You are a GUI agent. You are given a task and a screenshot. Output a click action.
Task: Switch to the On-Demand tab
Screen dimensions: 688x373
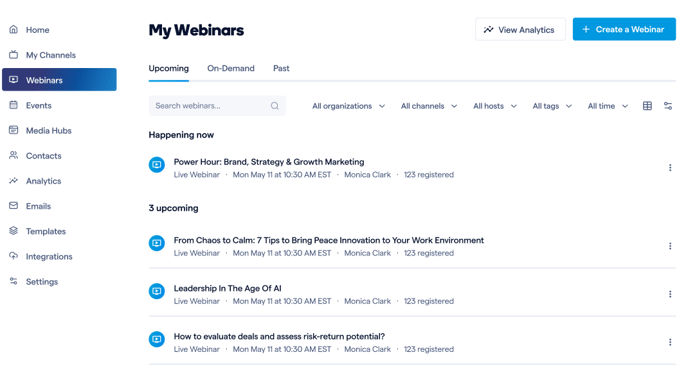point(231,68)
